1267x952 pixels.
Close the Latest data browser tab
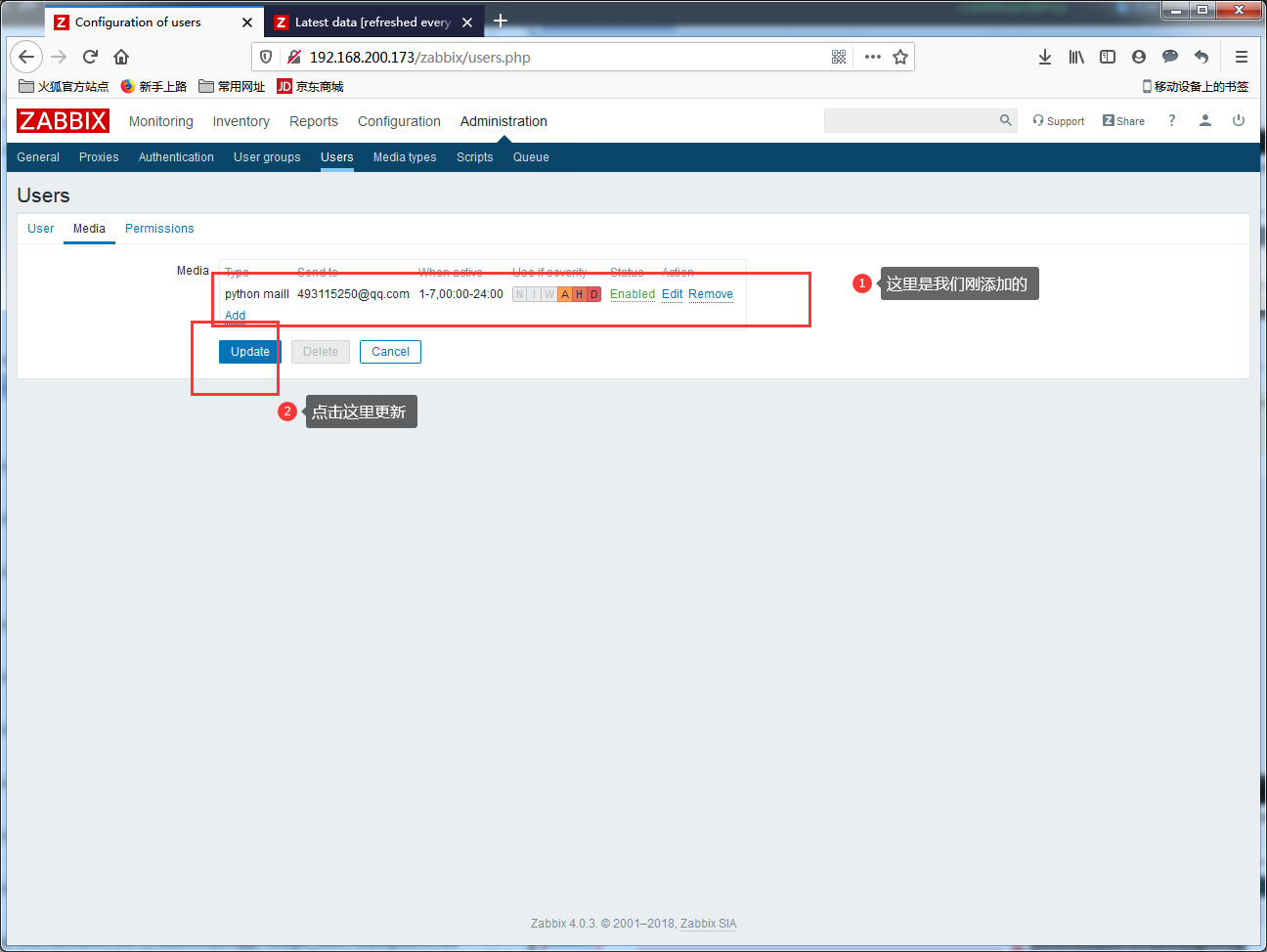(x=467, y=22)
